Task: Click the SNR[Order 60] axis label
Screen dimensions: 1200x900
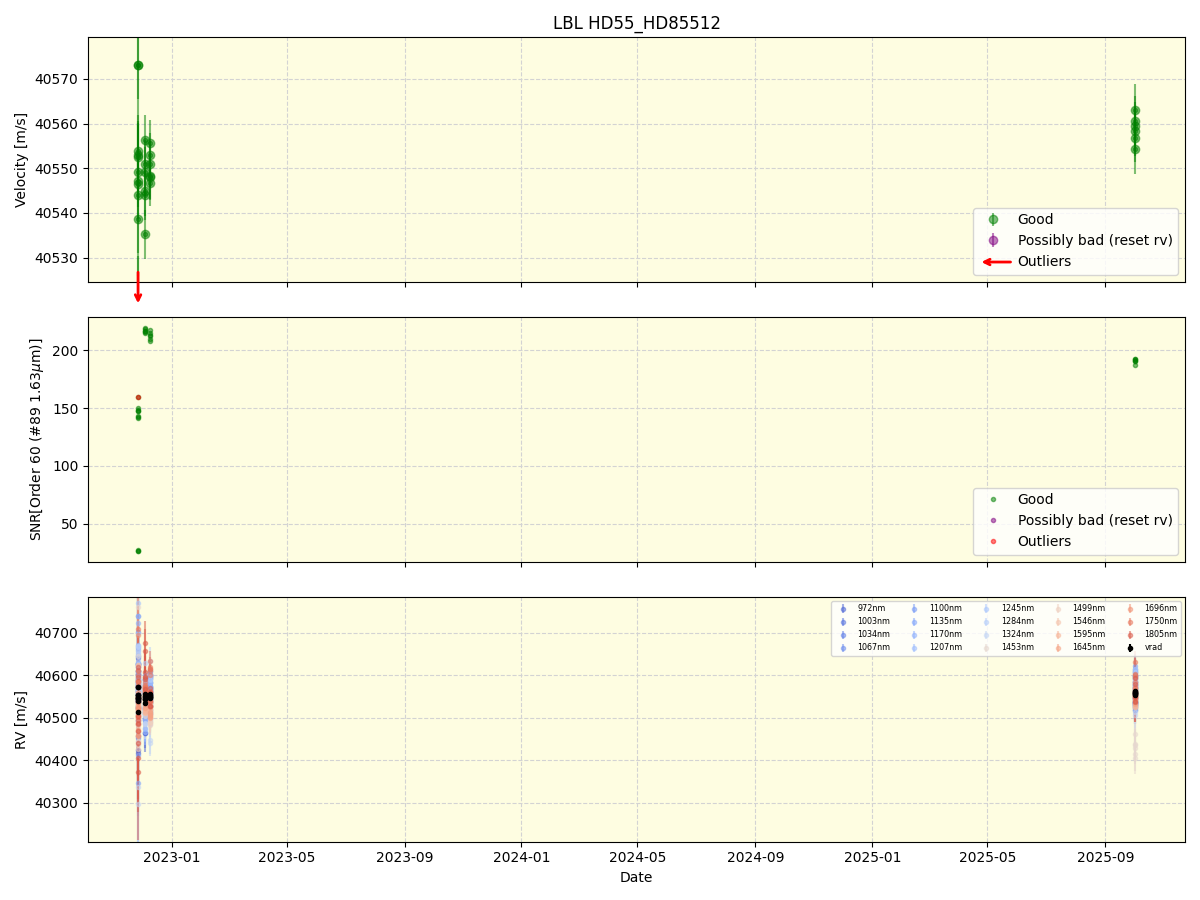Action: [36, 439]
